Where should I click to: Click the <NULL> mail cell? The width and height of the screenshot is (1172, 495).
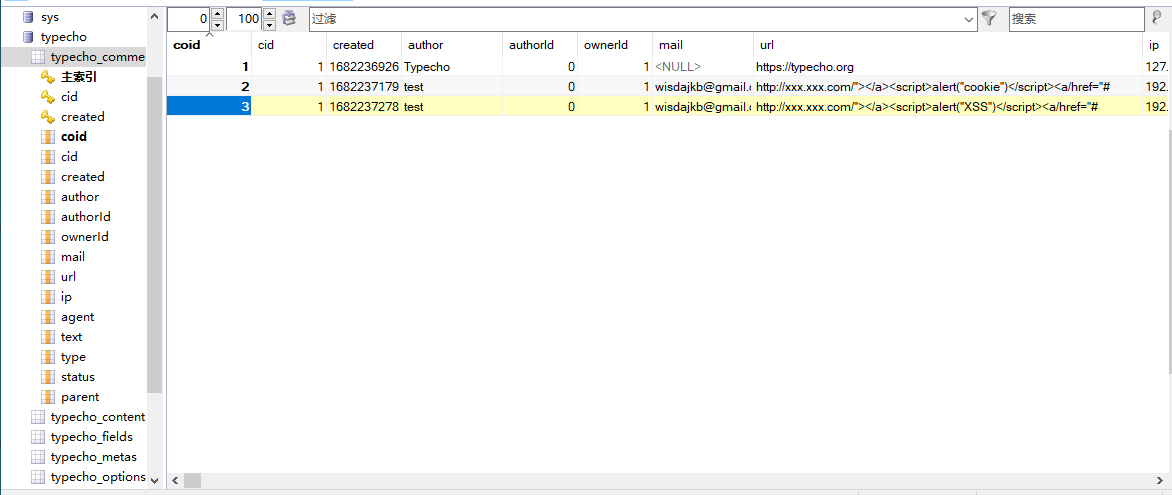[x=703, y=67]
